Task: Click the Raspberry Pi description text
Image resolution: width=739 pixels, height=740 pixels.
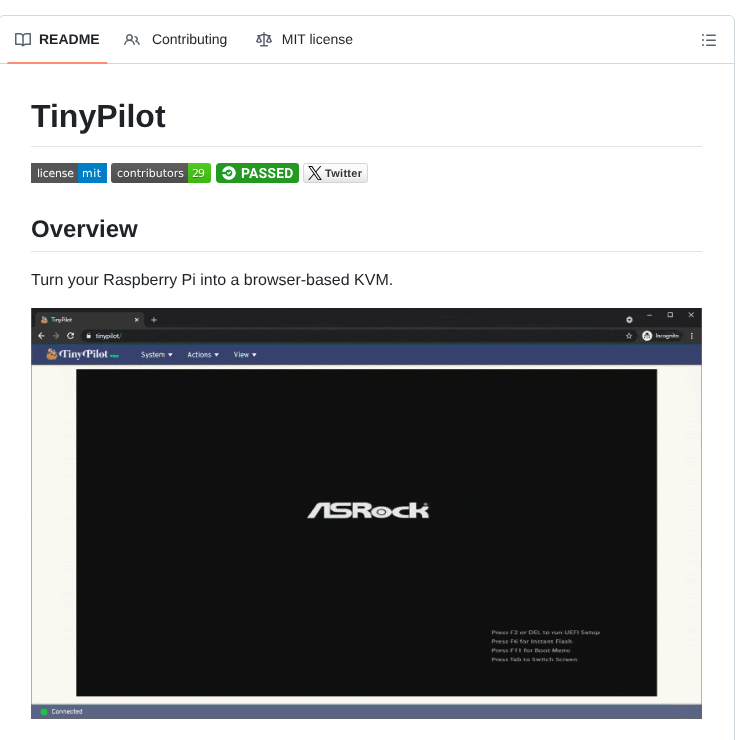Action: coord(212,280)
